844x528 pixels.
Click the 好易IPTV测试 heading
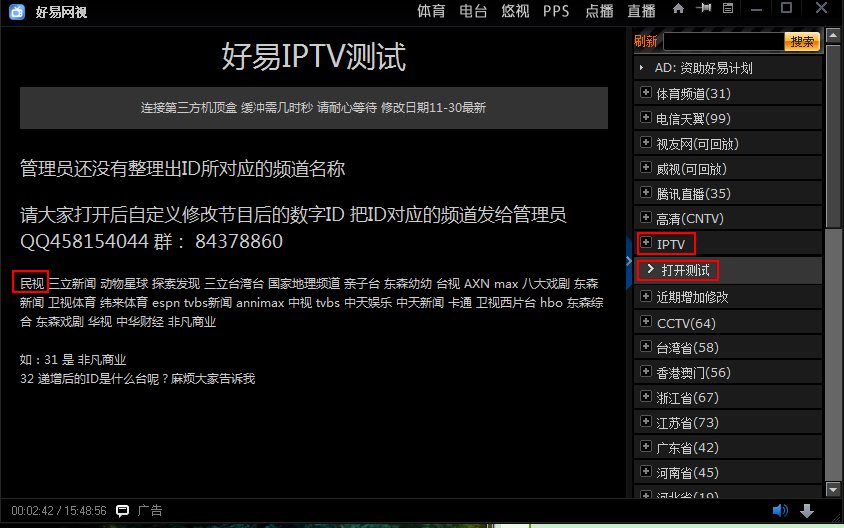(314, 56)
